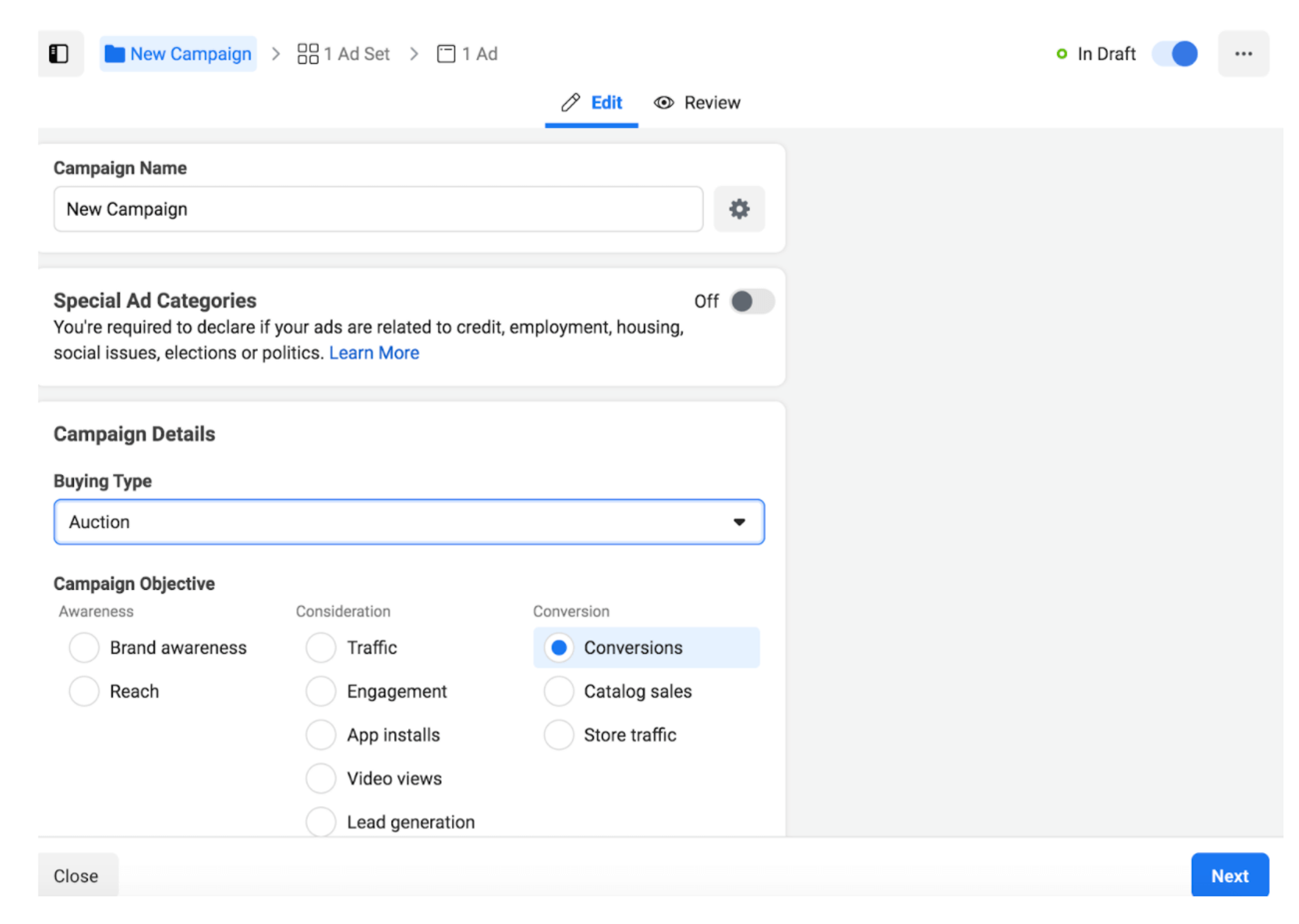Select the Traffic objective radio button

(x=321, y=648)
